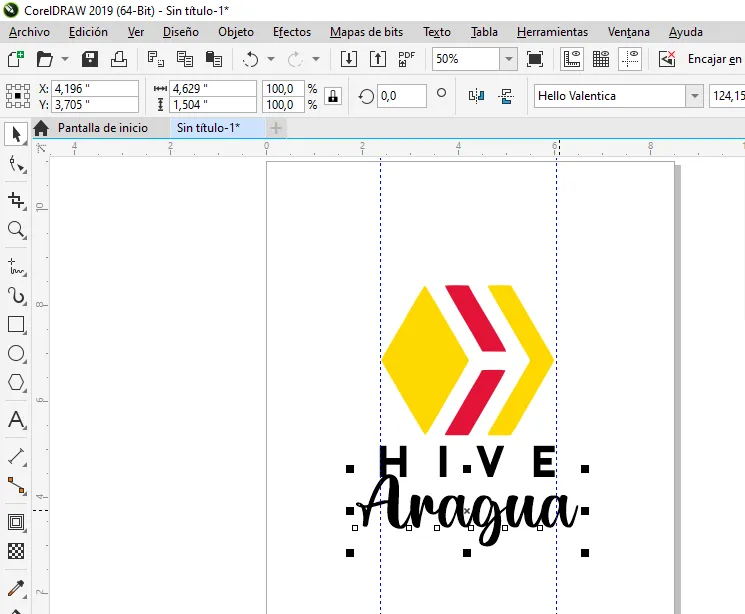Image resolution: width=745 pixels, height=614 pixels.
Task: Select the Shape edit tool
Action: [x=17, y=165]
